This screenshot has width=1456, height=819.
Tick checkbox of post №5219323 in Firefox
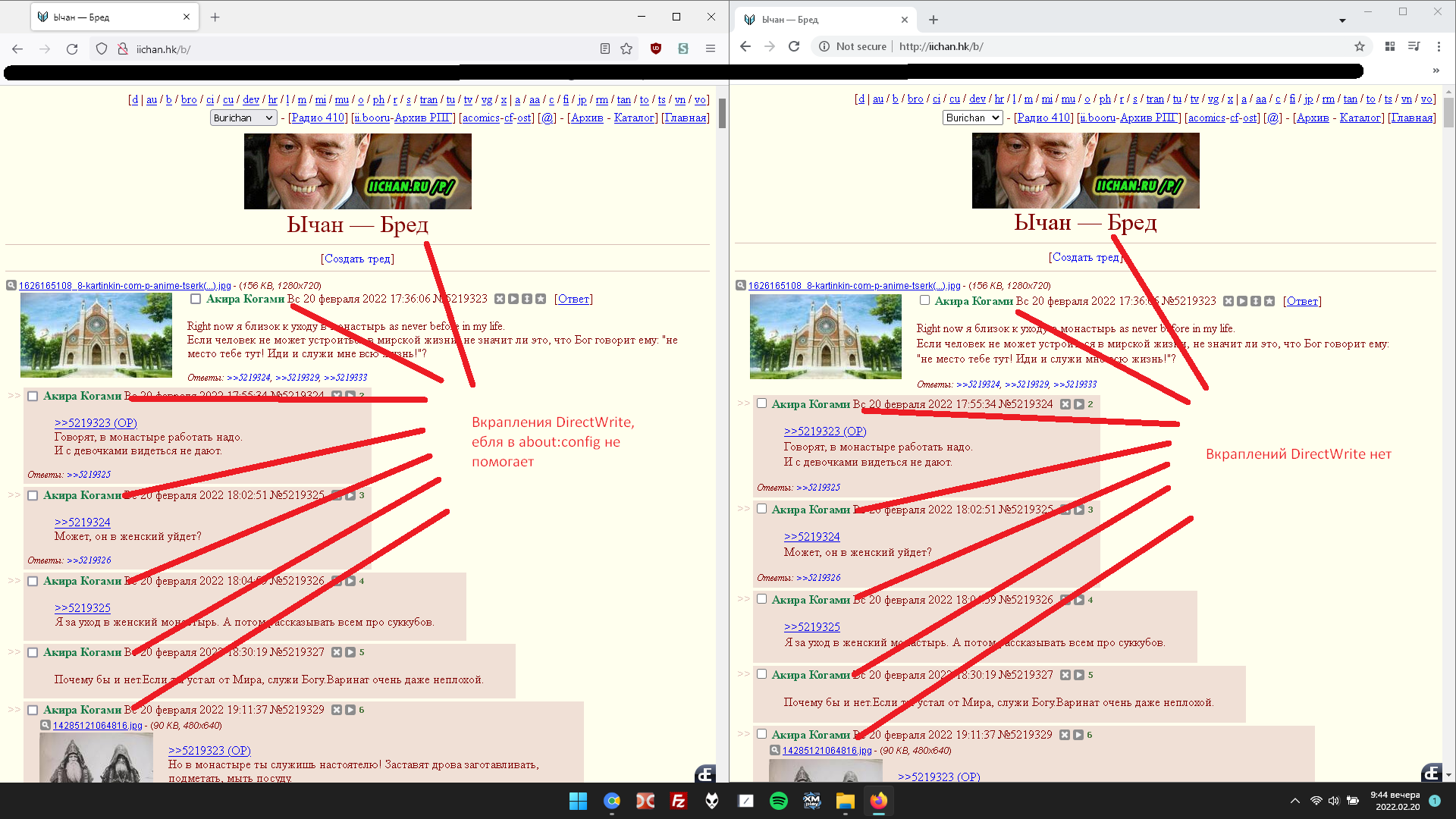point(196,299)
